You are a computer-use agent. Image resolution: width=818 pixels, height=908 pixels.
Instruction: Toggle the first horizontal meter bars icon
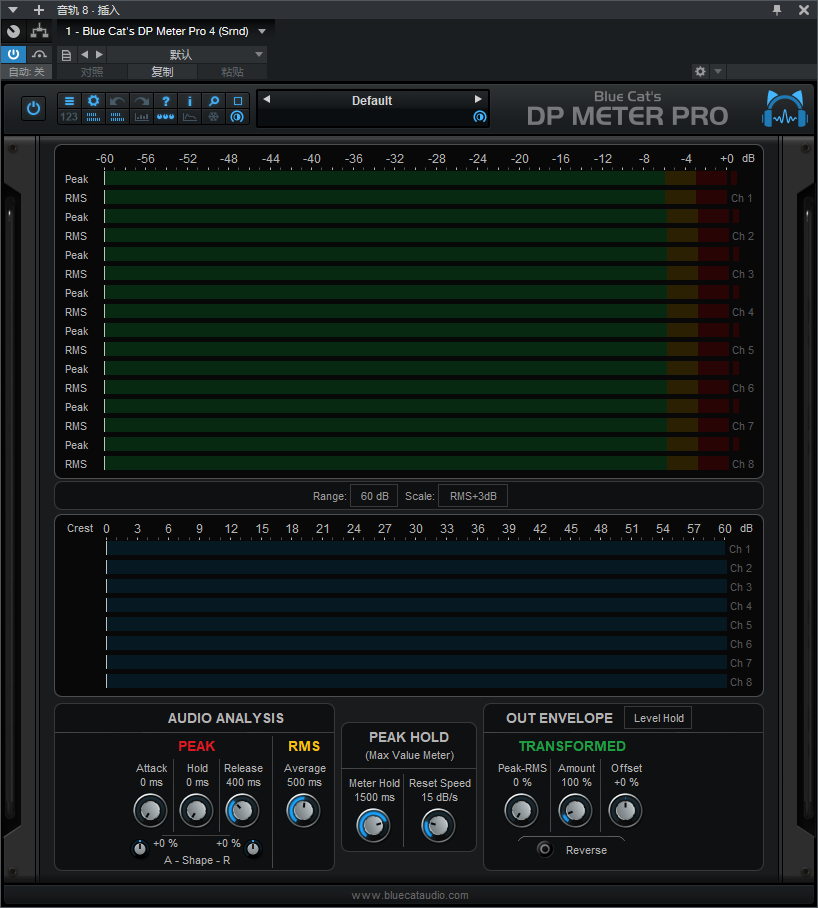tap(93, 117)
